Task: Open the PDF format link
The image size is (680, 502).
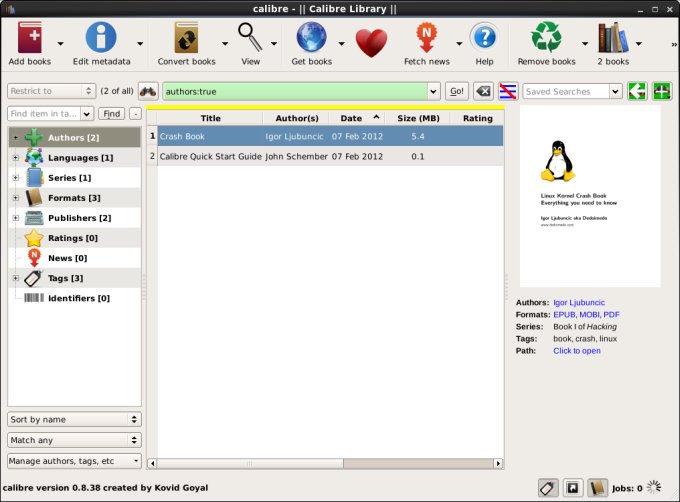Action: [611, 315]
